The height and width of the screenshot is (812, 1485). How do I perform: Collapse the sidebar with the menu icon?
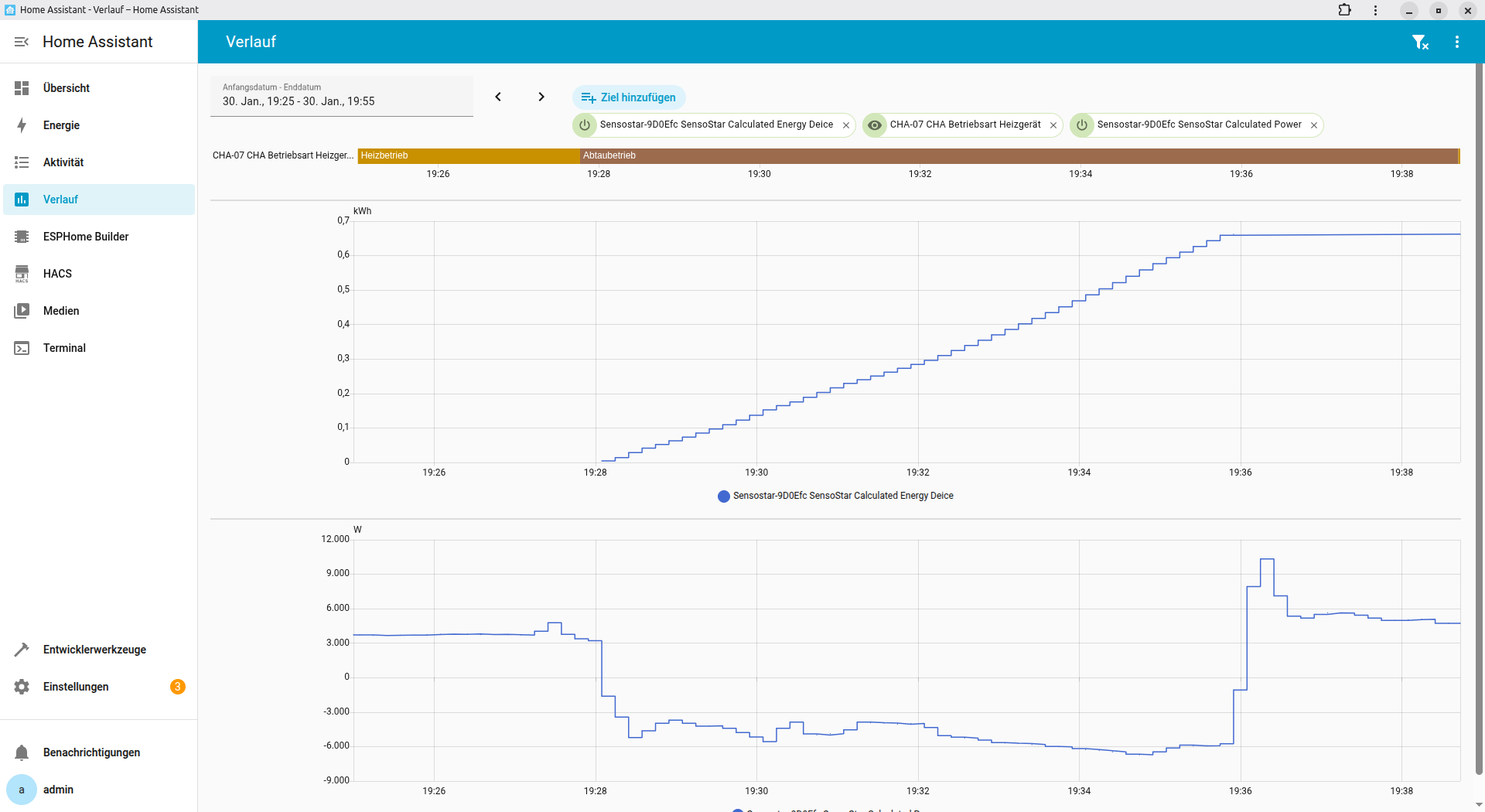click(22, 42)
